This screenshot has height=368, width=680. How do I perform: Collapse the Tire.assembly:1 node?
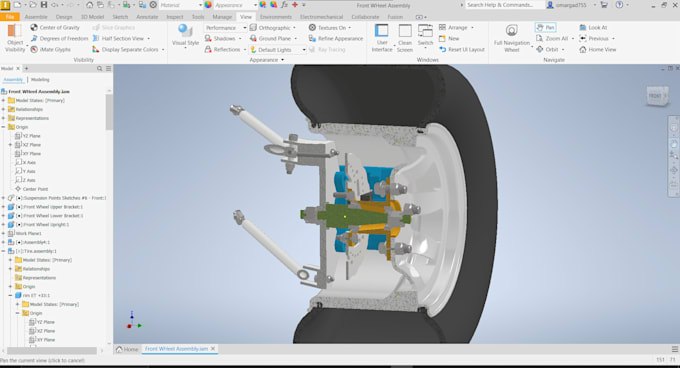pos(3,251)
